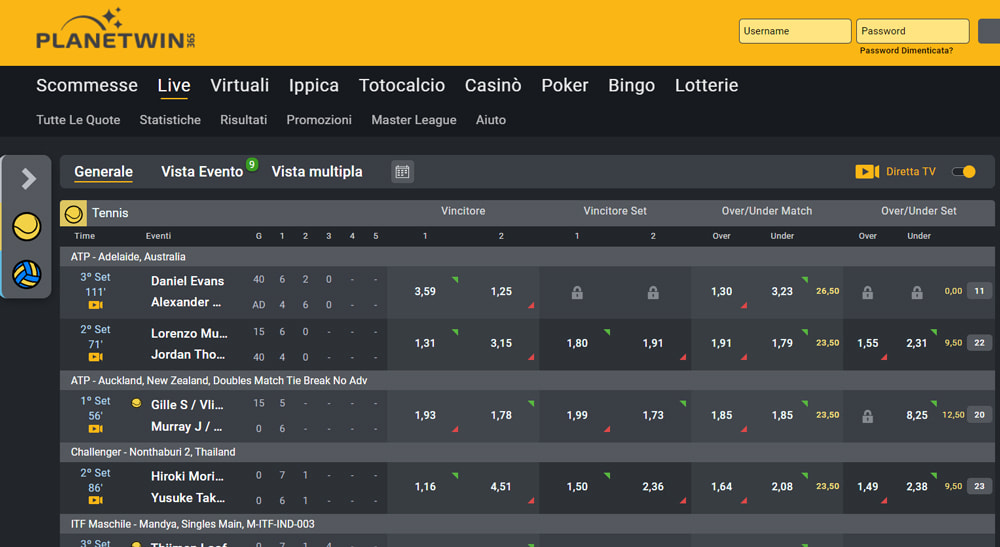The height and width of the screenshot is (547, 1000).
Task: Click the PlanetWin365 logo
Action: (115, 29)
